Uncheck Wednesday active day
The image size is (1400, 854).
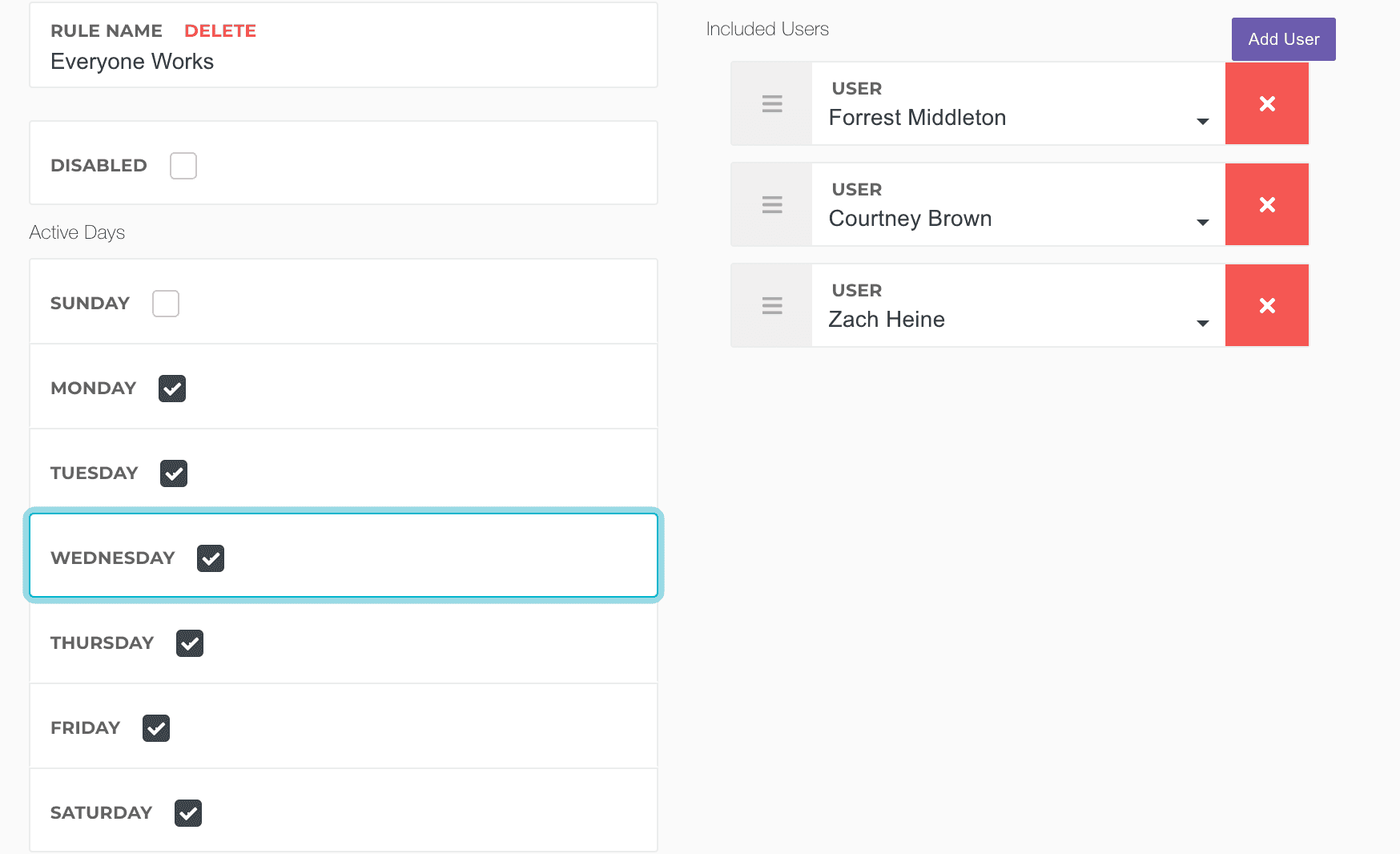211,558
